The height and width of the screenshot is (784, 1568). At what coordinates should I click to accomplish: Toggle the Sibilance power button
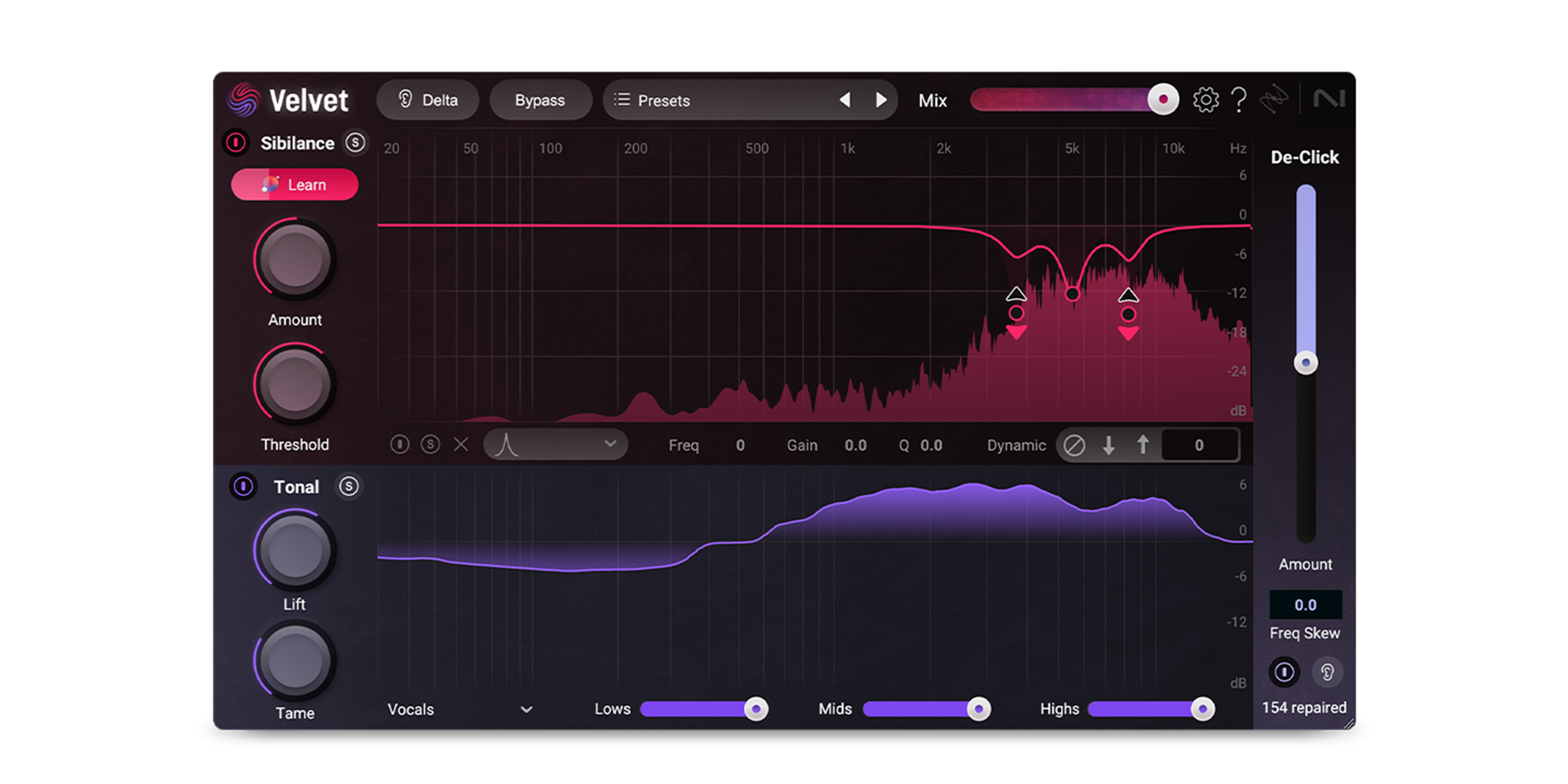[236, 143]
